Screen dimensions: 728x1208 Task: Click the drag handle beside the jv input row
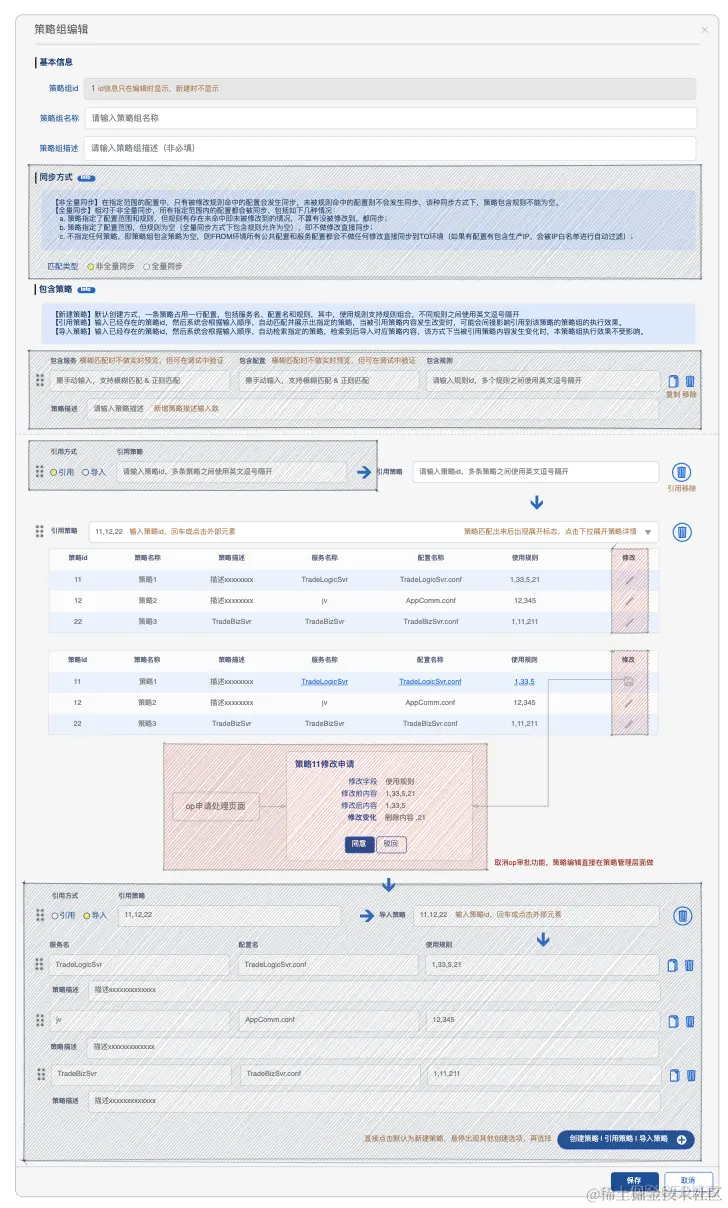point(40,1020)
